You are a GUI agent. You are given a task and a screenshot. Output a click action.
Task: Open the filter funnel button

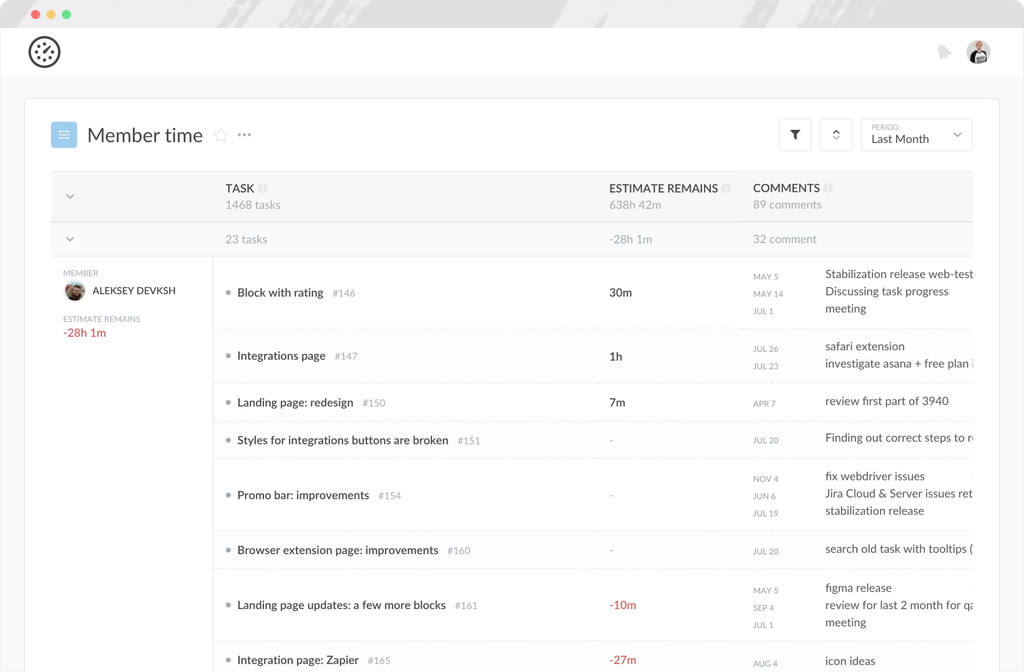pyautogui.click(x=795, y=135)
